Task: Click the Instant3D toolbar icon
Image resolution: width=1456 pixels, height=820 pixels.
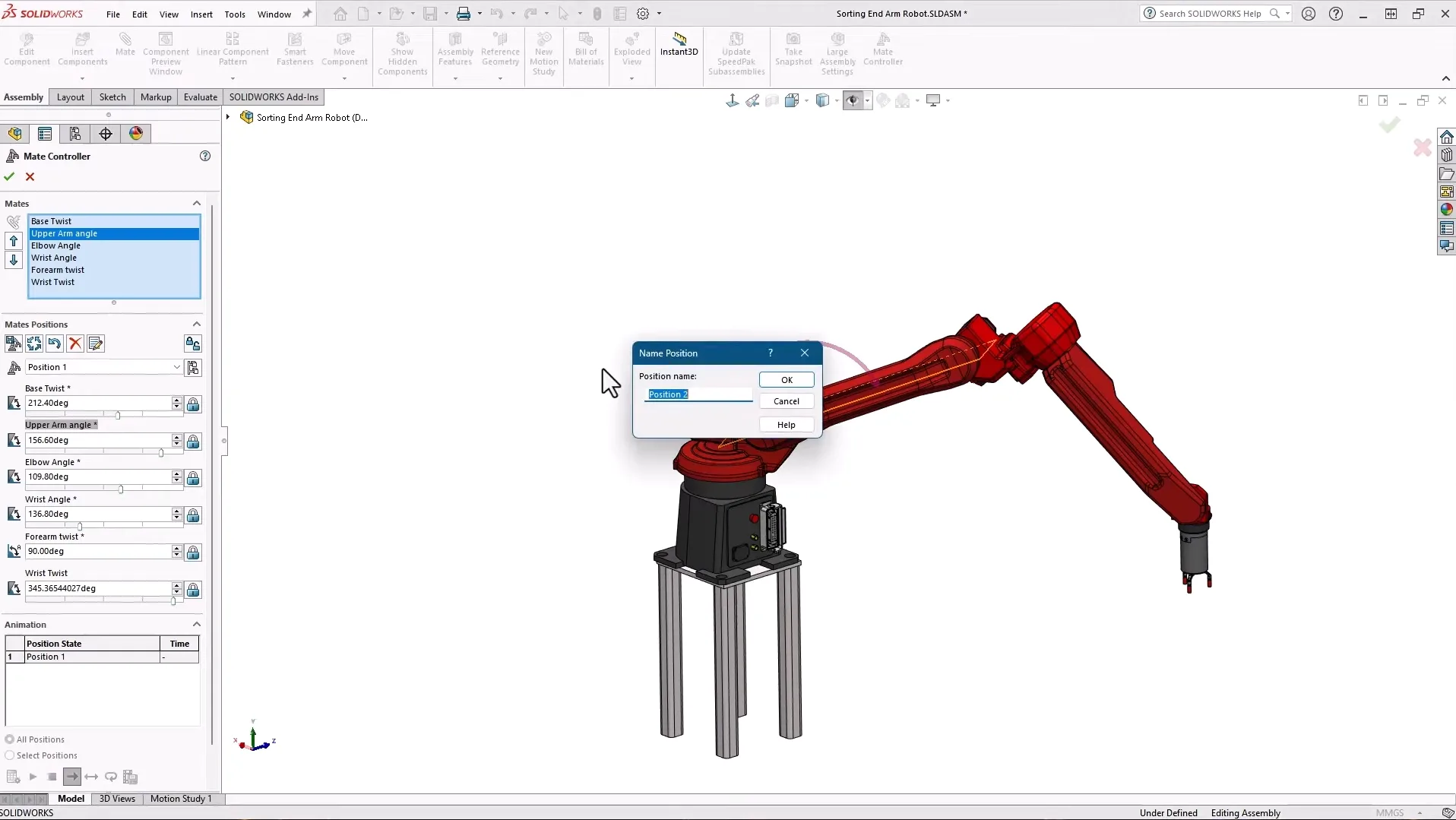Action: 679,44
